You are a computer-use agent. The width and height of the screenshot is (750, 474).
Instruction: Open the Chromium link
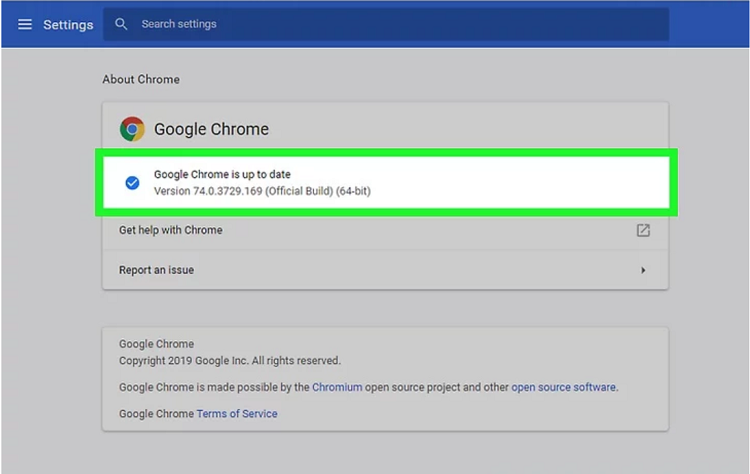tap(337, 387)
